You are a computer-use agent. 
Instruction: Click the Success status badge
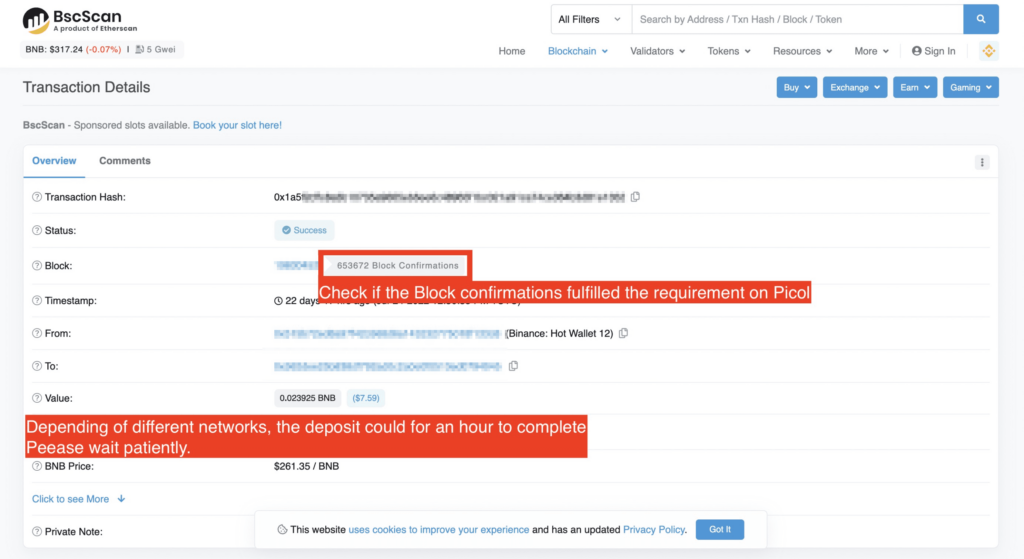(x=304, y=231)
